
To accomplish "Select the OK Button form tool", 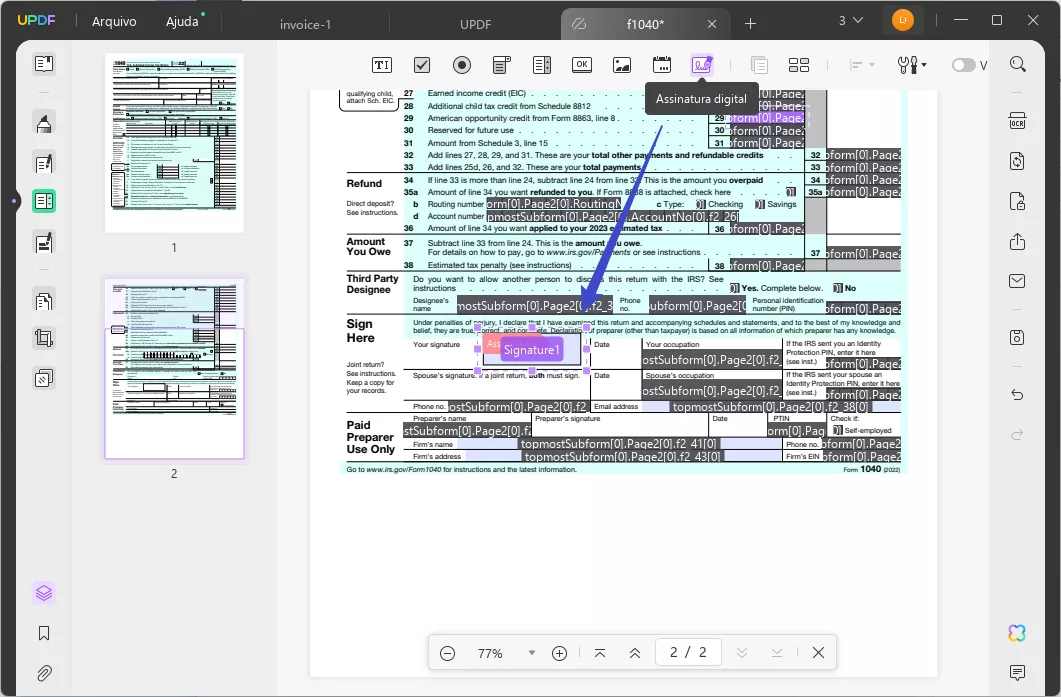I will 581,65.
